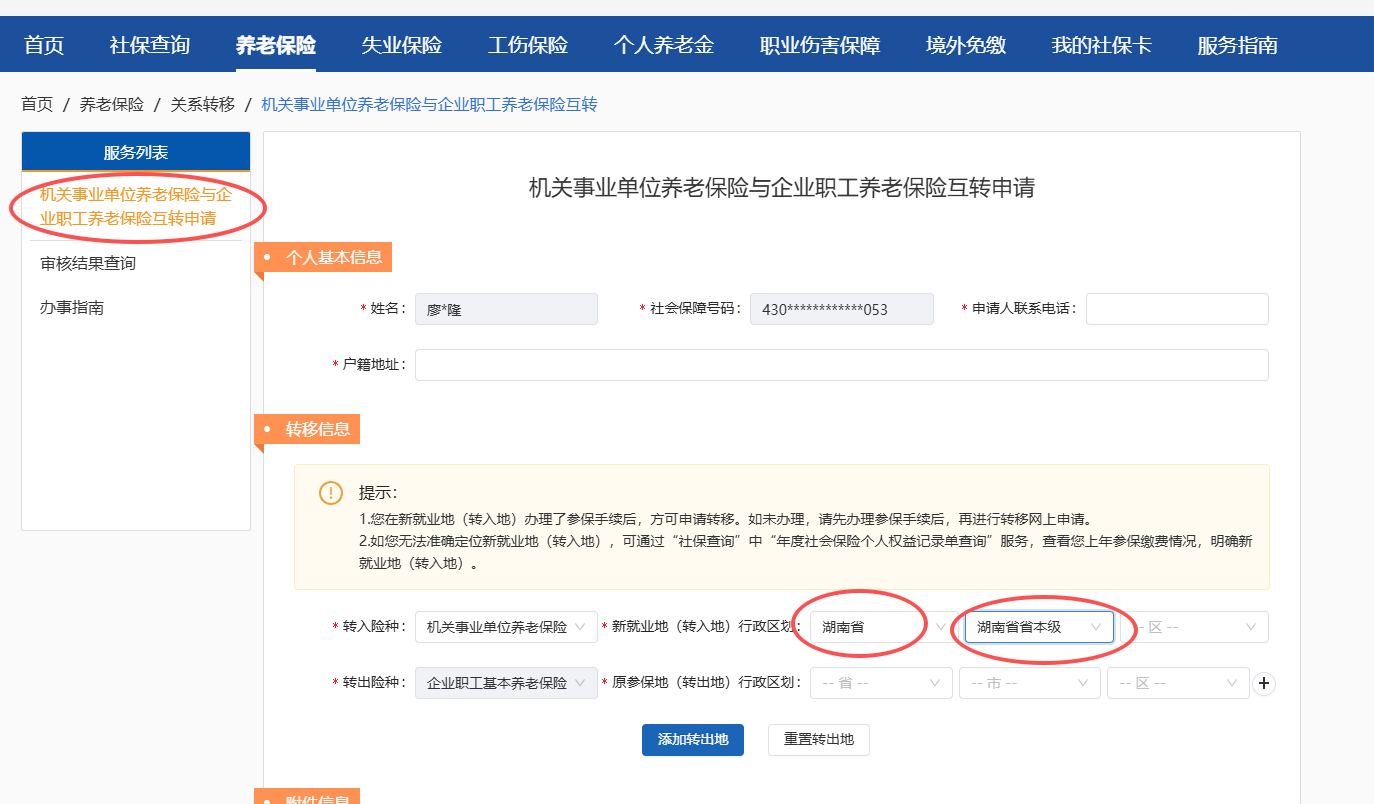Select the transfer-out 省 province dropdown
This screenshot has width=1374, height=804.
click(x=881, y=683)
